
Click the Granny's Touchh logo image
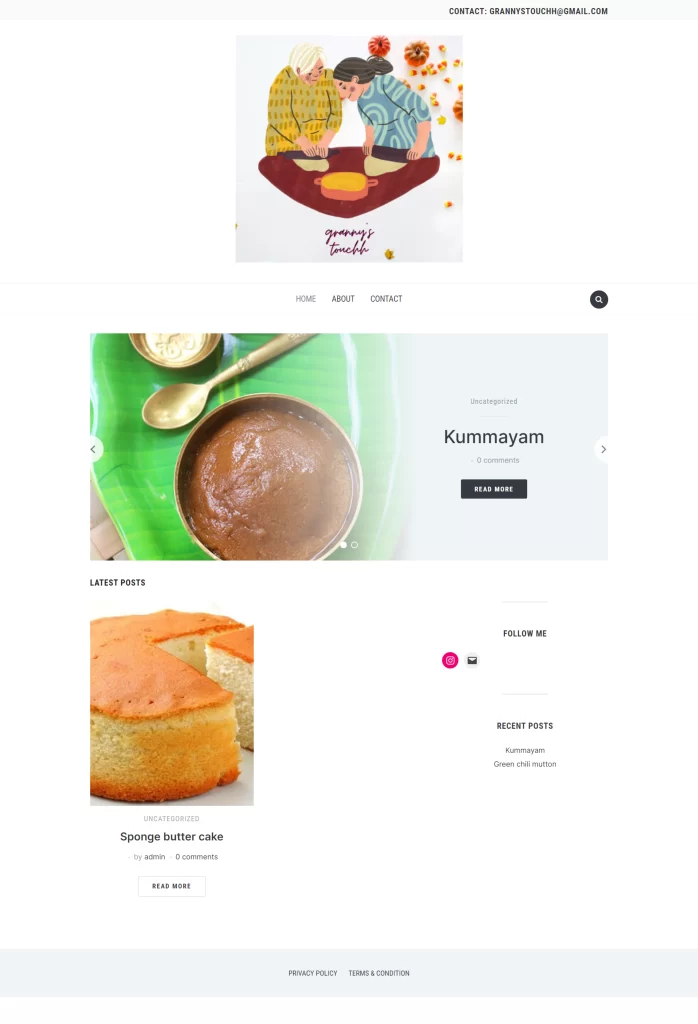tap(349, 149)
